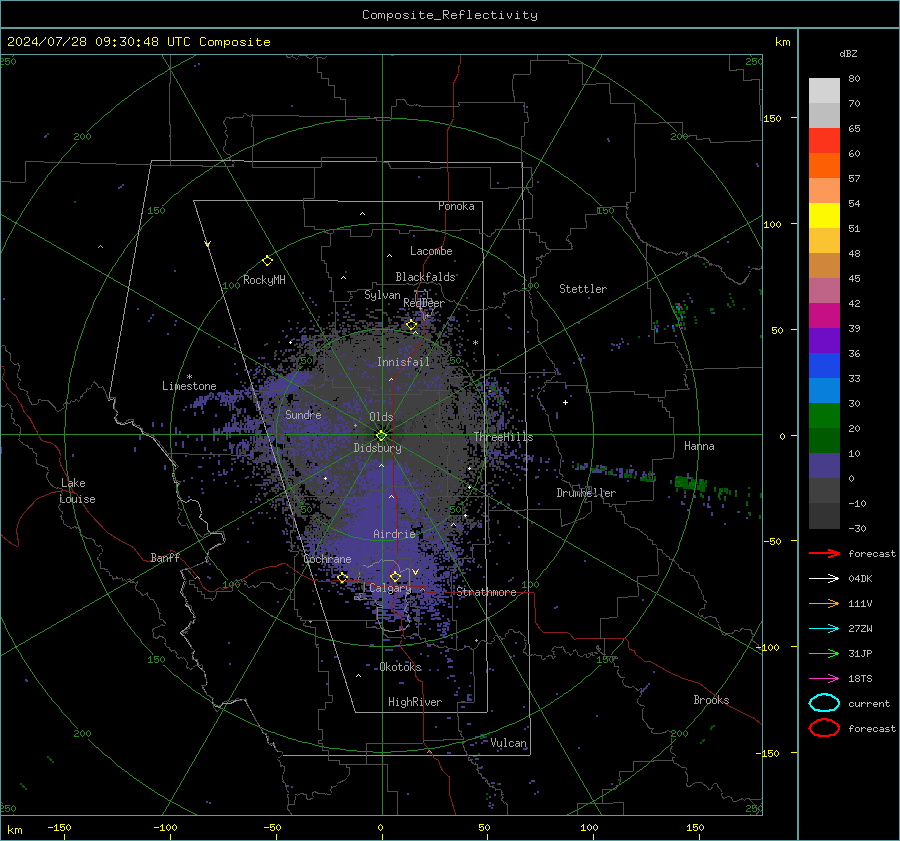This screenshot has width=900, height=841.
Task: Select the RedDeer city label
Action: click(424, 303)
